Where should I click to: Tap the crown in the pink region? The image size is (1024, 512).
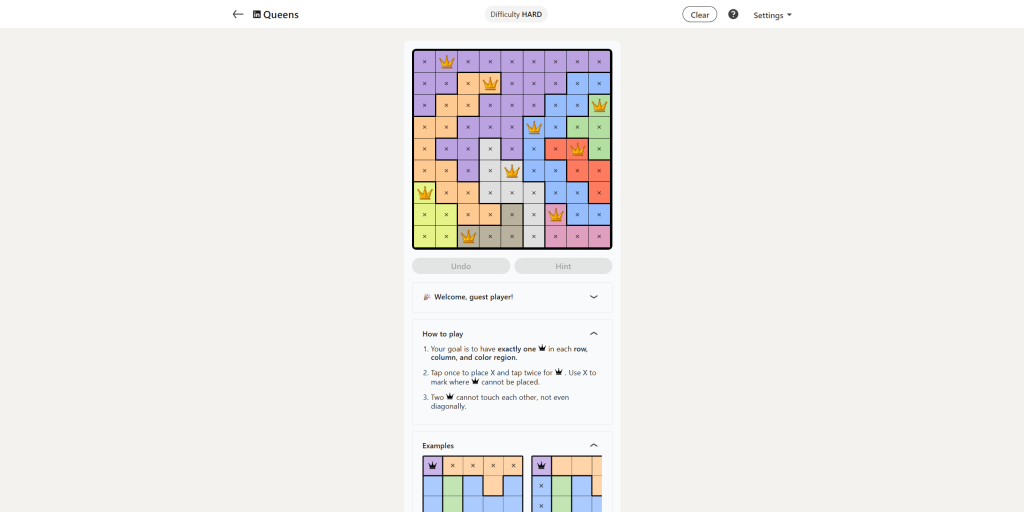pos(556,215)
